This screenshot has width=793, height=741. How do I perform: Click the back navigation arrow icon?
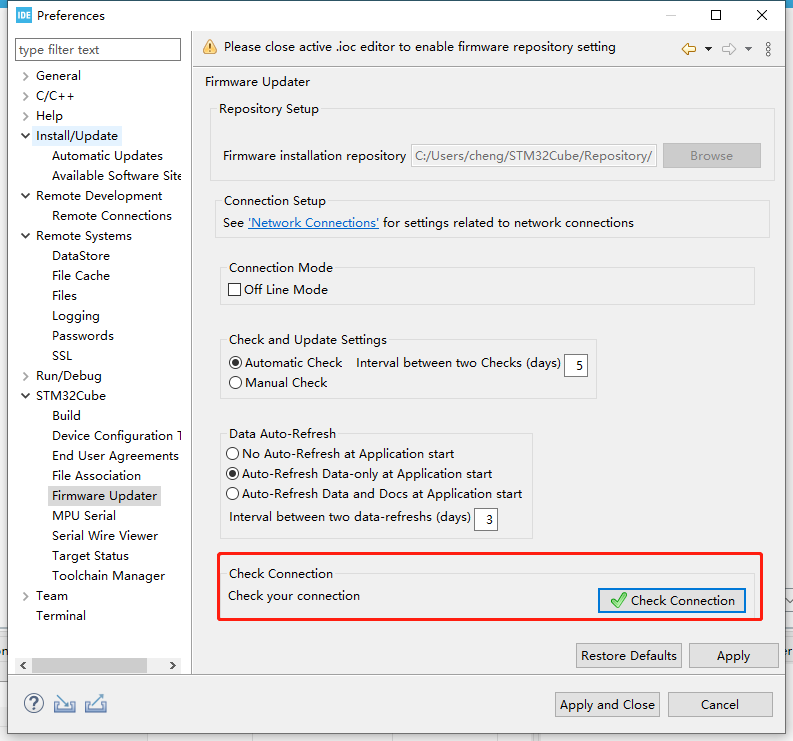(x=688, y=49)
